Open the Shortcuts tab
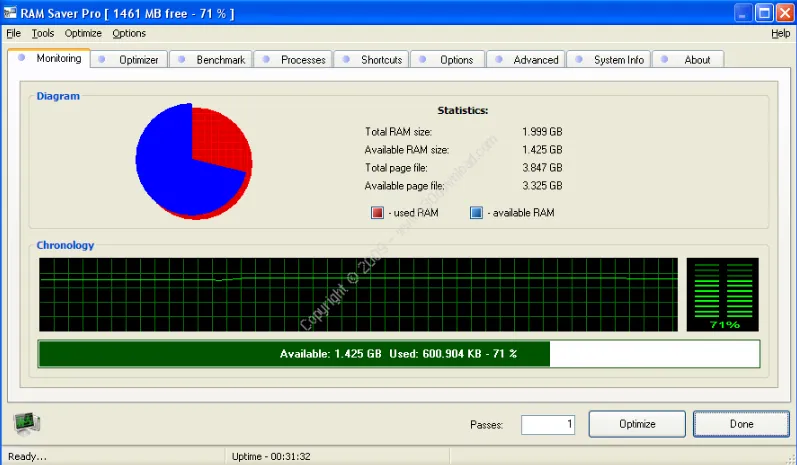The width and height of the screenshot is (797, 465). click(372, 59)
